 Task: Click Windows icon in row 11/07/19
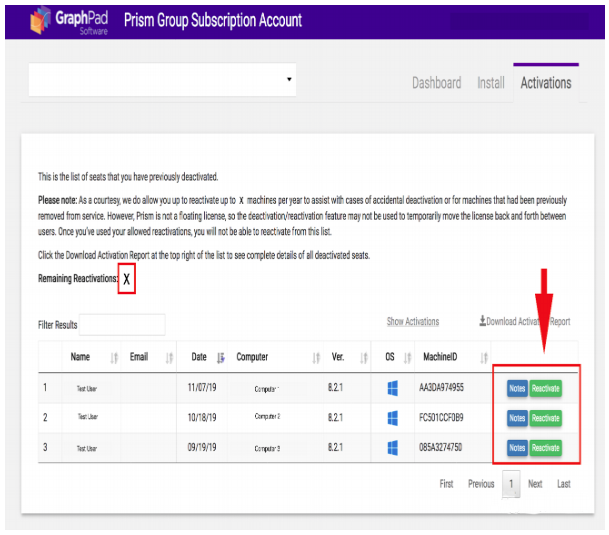[393, 388]
